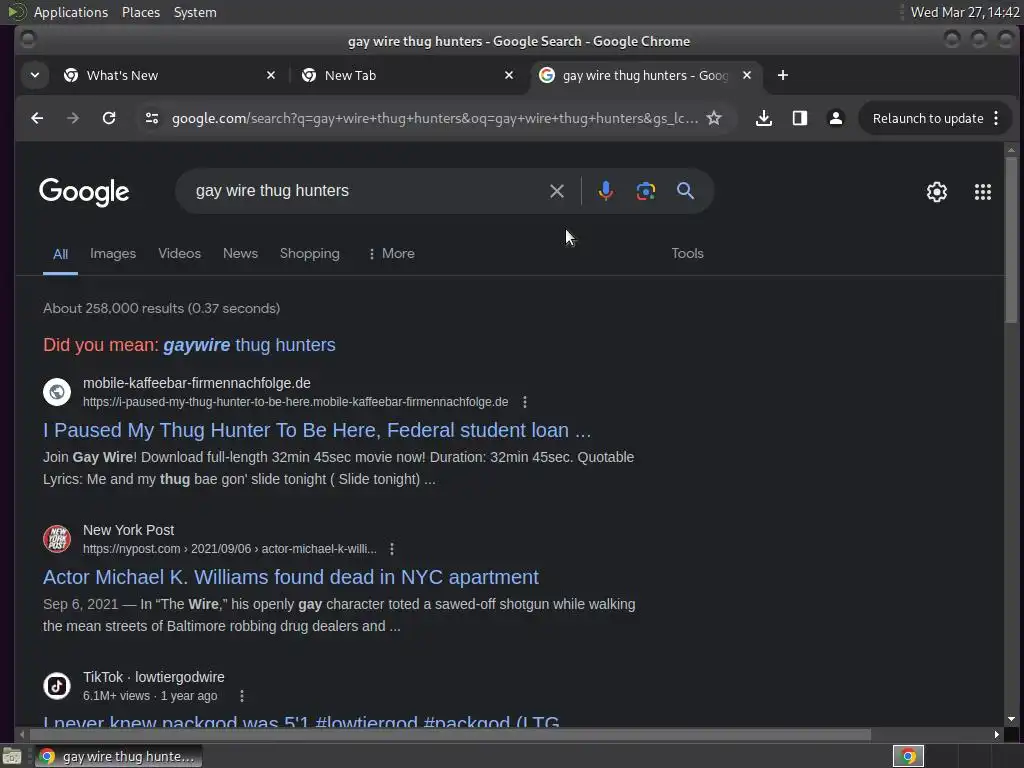The height and width of the screenshot is (768, 1024).
Task: Click the mobile-kaffeebar globe favicon
Action: click(x=57, y=392)
